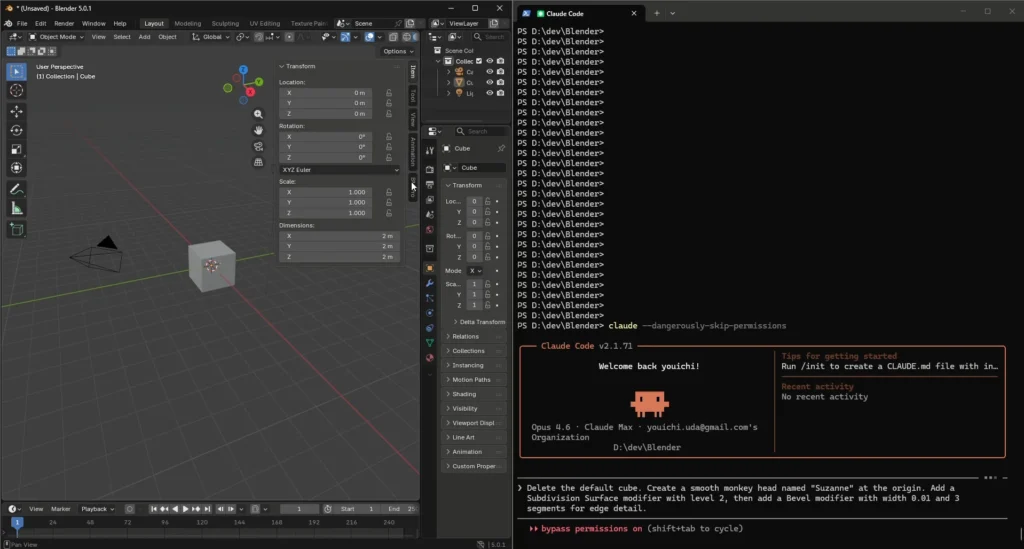Expand the Delta Transform subpanel
Screen dimensions: 1024x549
point(479,322)
